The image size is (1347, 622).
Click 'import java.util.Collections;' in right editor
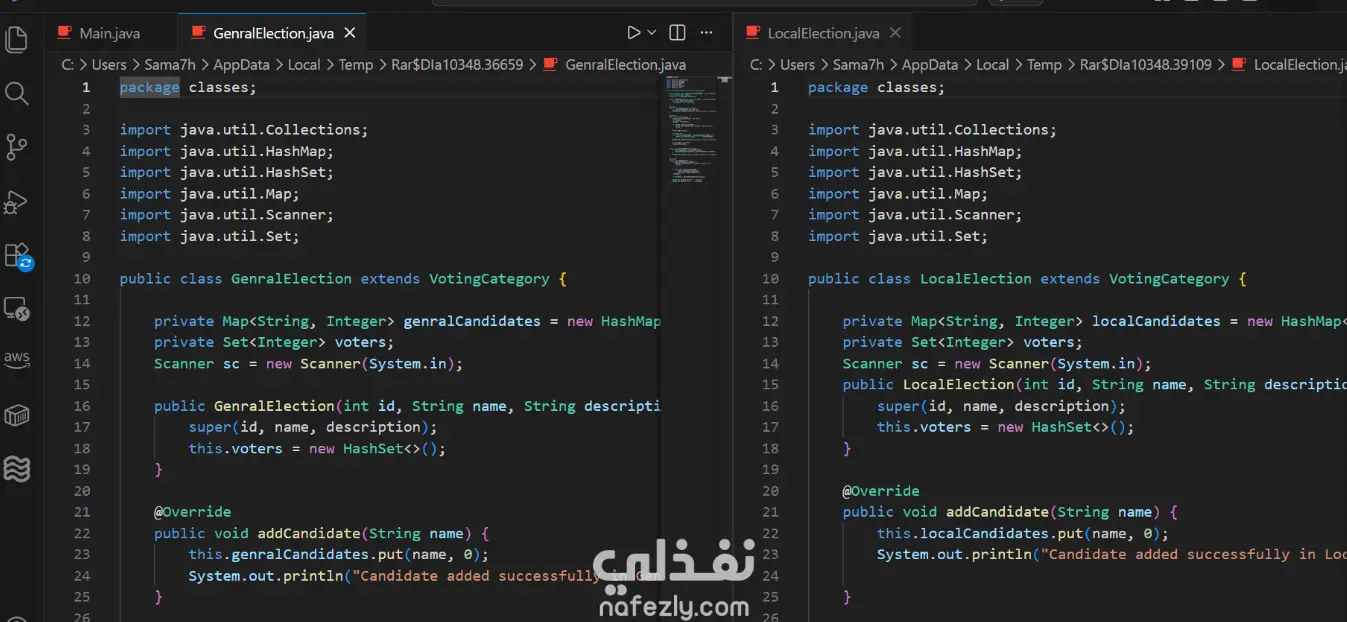click(x=932, y=130)
